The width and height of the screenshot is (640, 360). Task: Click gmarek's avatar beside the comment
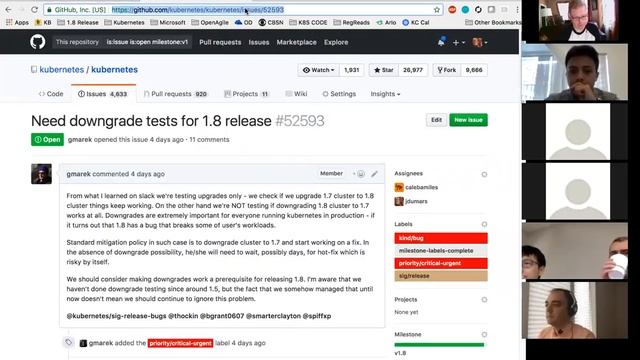point(41,174)
